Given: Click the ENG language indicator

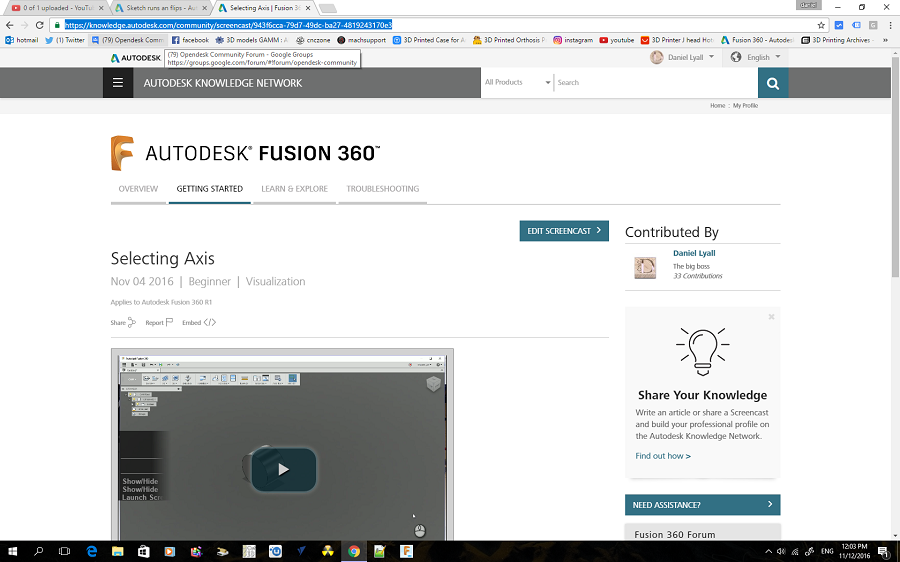Looking at the screenshot, I should coord(827,552).
